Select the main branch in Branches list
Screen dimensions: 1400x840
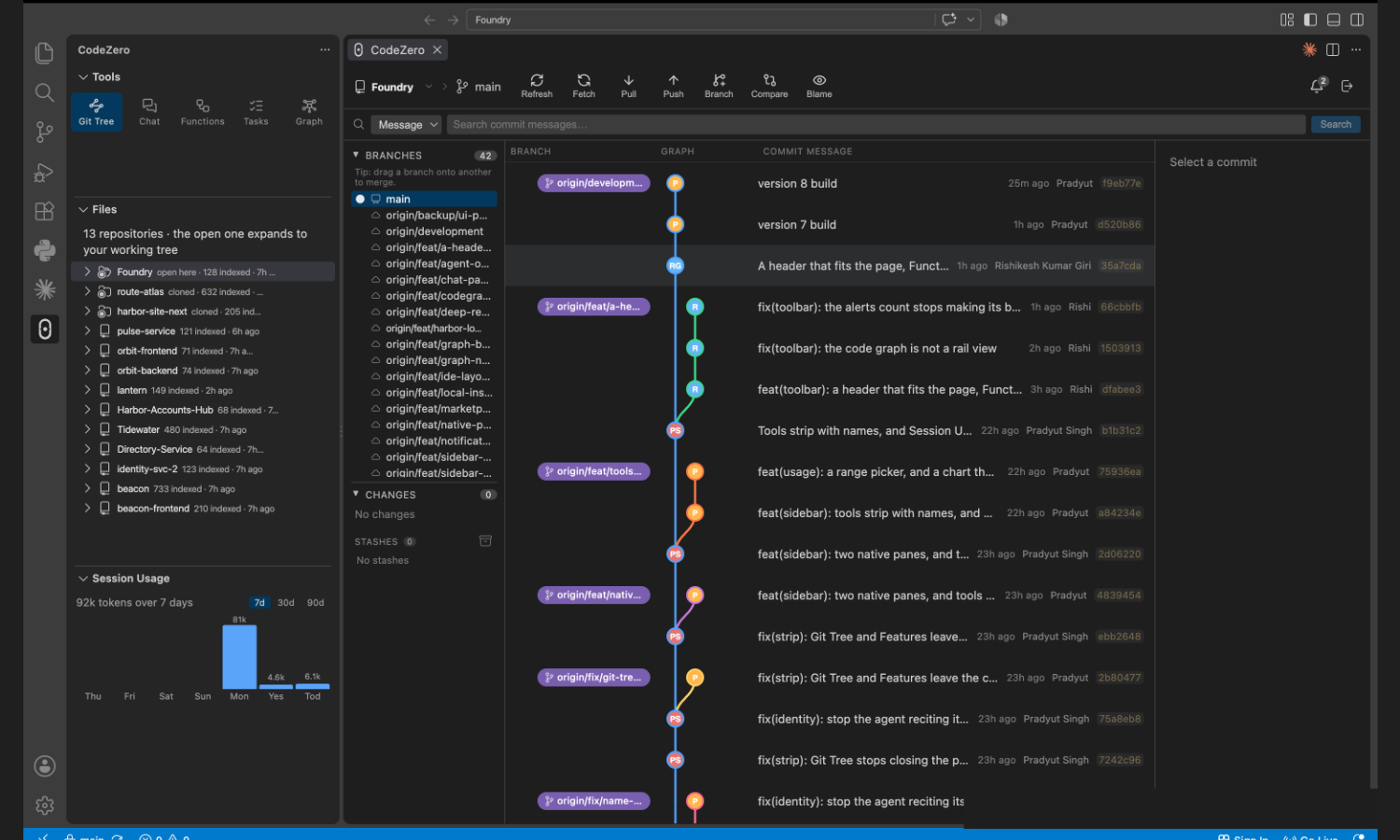(x=424, y=199)
